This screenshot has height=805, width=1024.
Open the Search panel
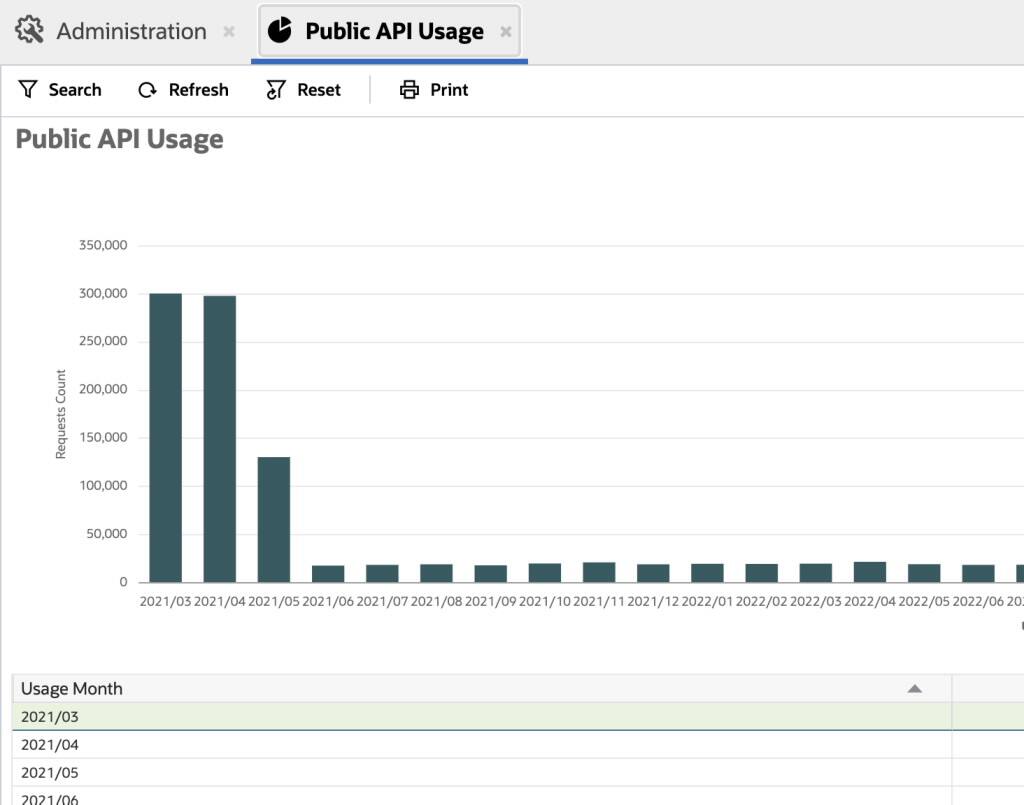coord(62,90)
